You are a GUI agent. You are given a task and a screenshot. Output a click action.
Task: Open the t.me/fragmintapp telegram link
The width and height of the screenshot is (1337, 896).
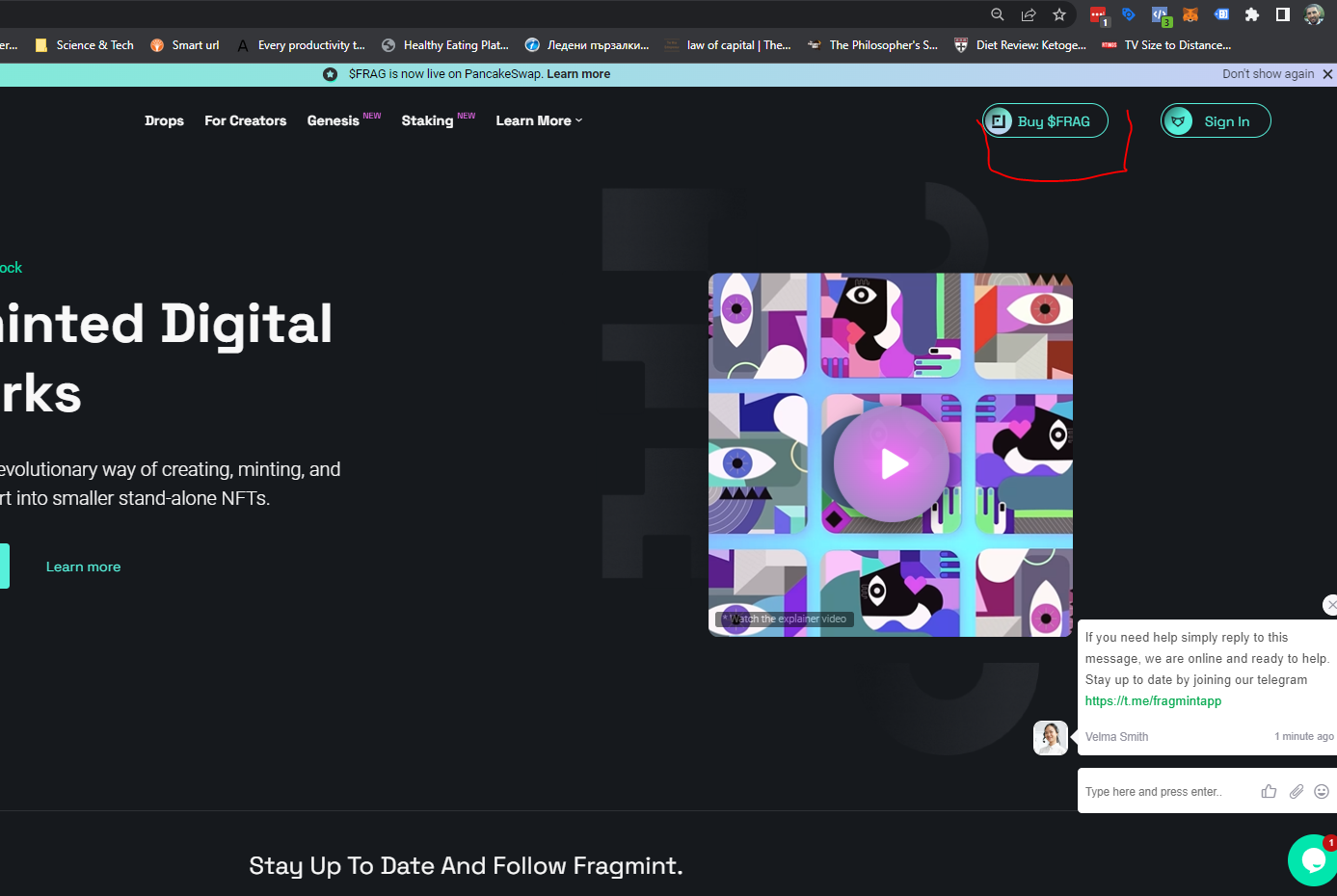[x=1153, y=701]
